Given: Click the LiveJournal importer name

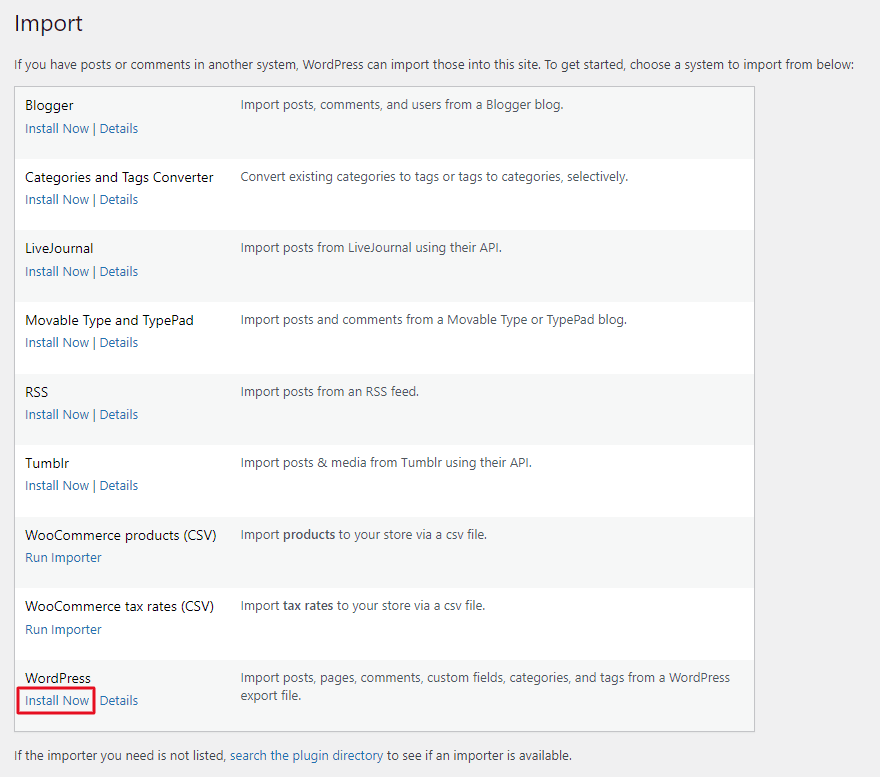Looking at the screenshot, I should click(59, 249).
